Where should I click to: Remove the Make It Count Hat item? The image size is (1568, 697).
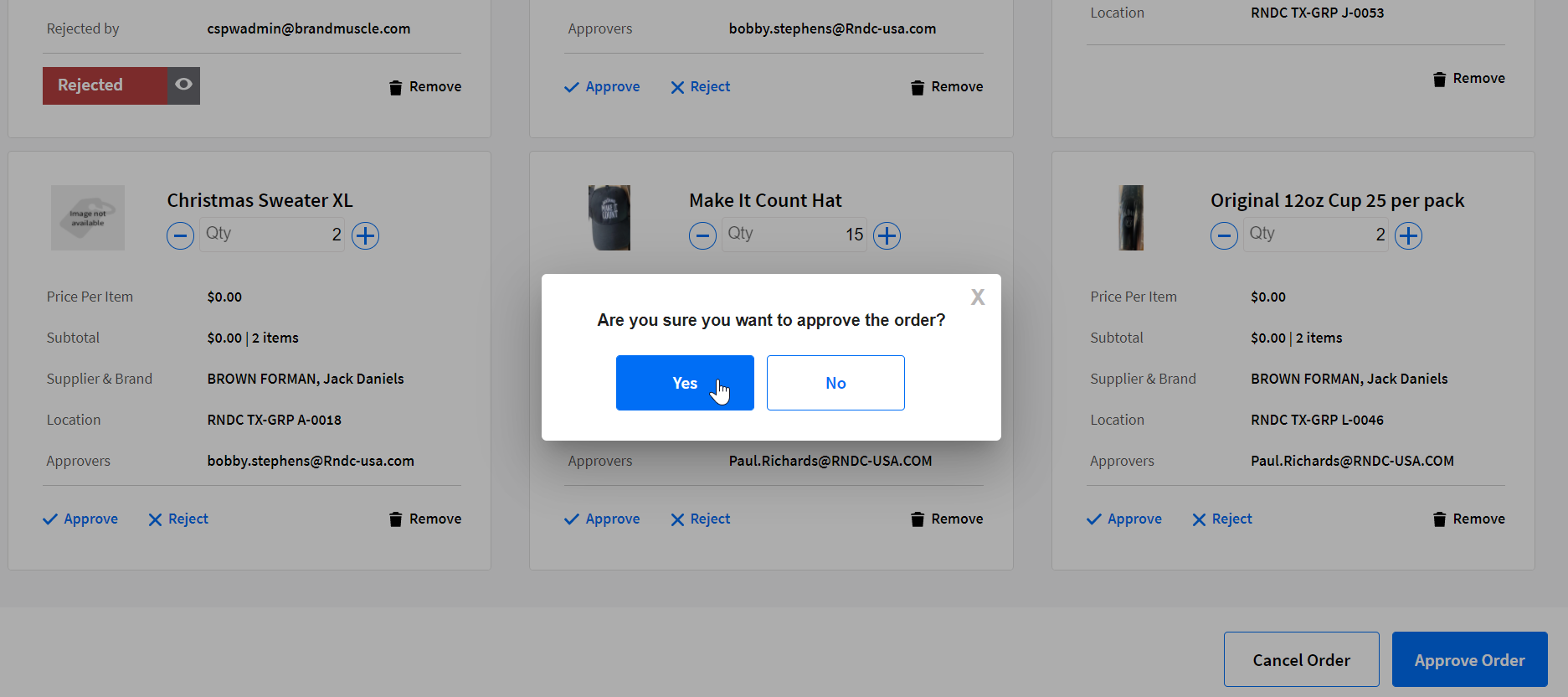click(x=947, y=519)
